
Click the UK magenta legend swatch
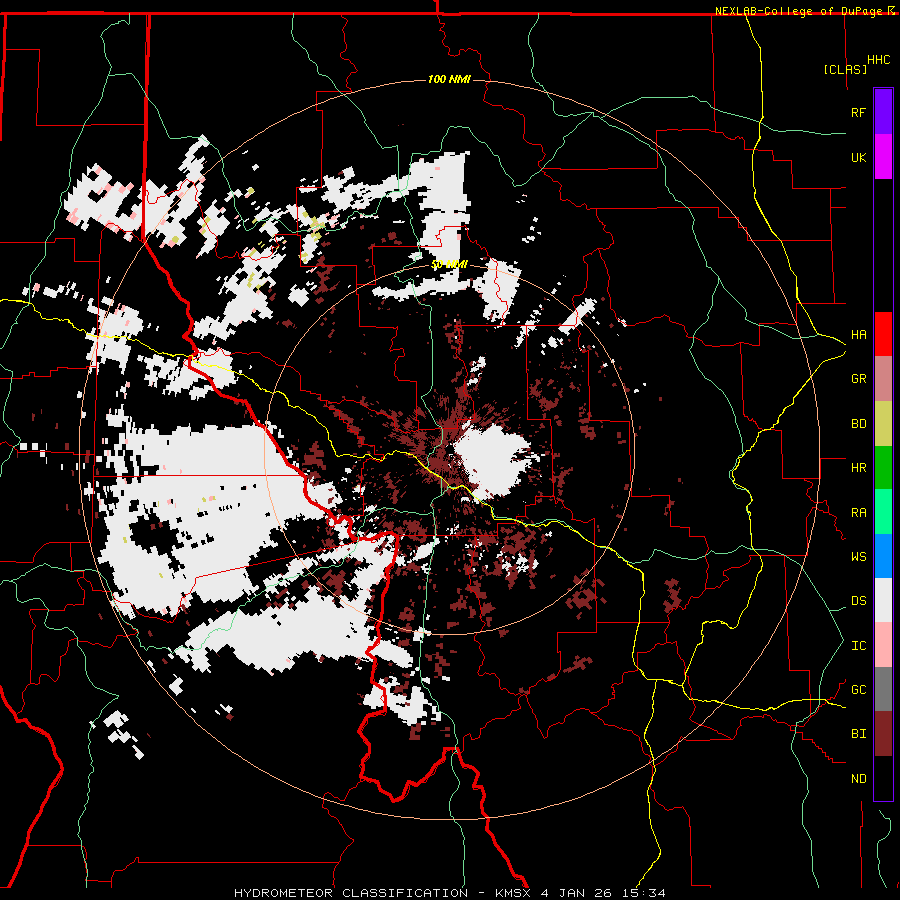click(x=883, y=157)
